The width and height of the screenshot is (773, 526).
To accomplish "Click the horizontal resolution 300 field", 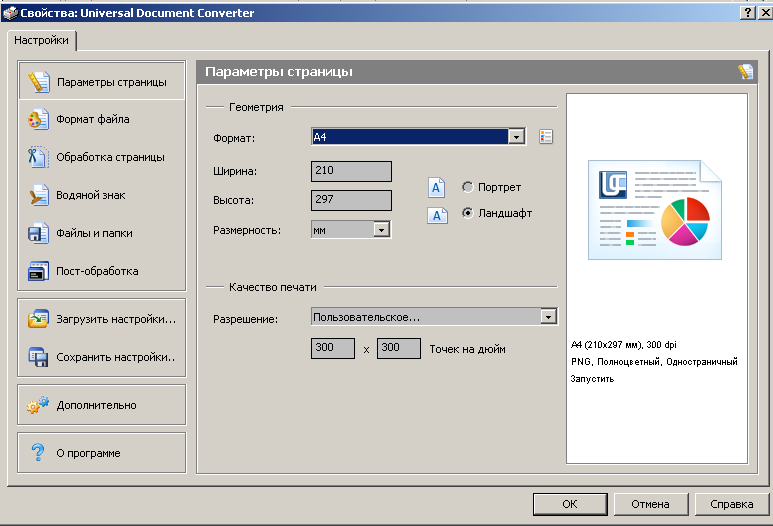I will [333, 348].
